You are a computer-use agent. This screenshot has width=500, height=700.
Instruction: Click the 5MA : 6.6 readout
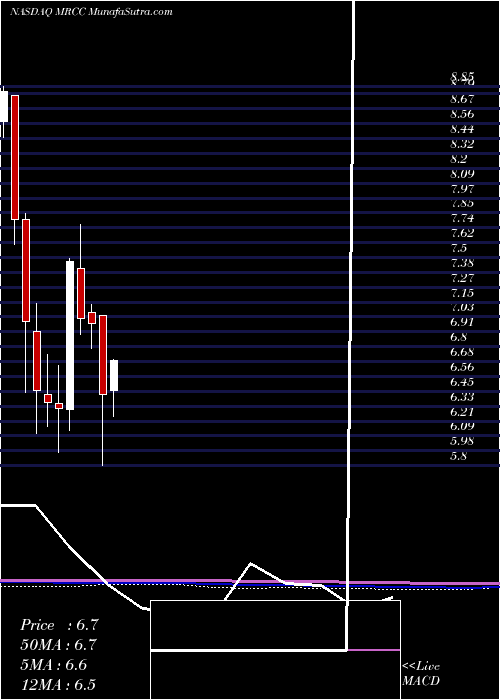tap(54, 665)
